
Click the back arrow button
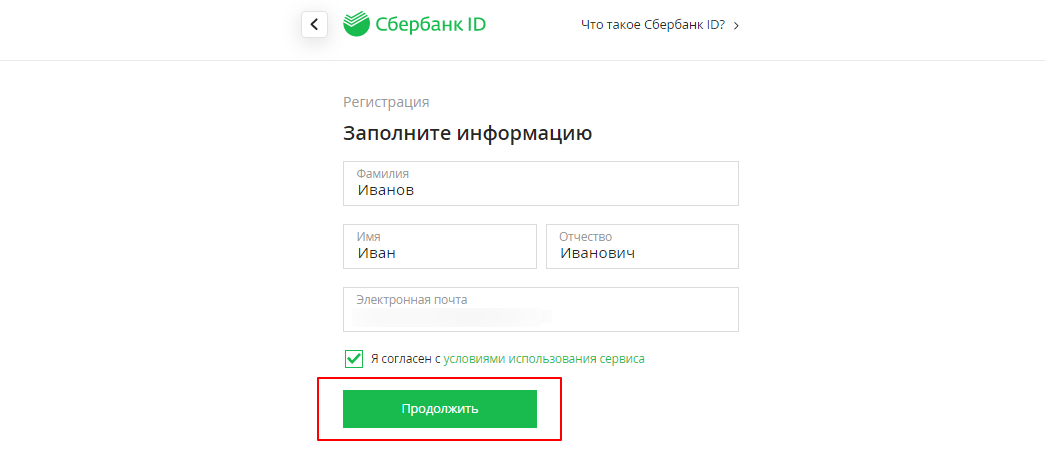[314, 24]
